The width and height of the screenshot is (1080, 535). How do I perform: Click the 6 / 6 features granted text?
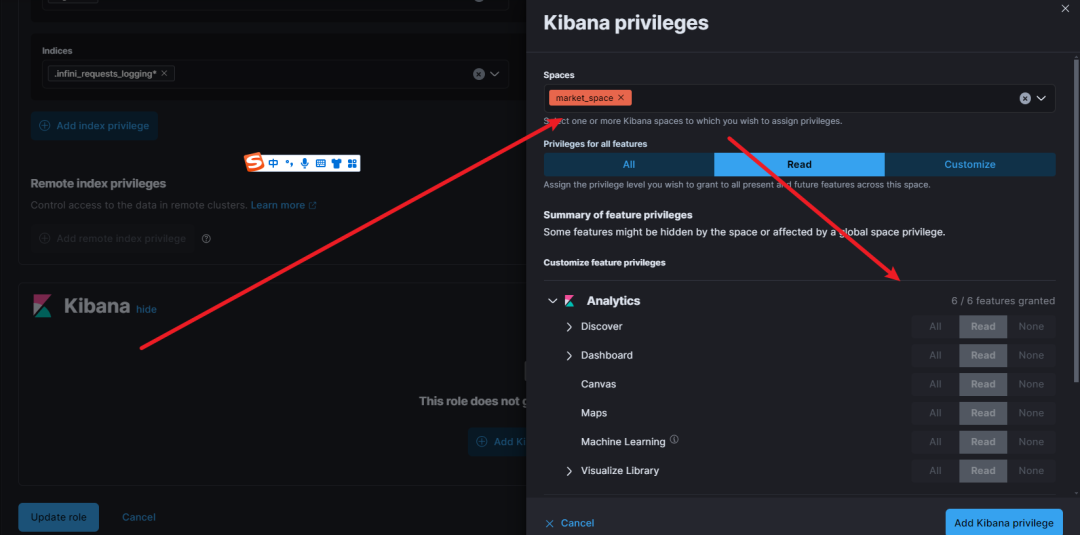click(1003, 301)
